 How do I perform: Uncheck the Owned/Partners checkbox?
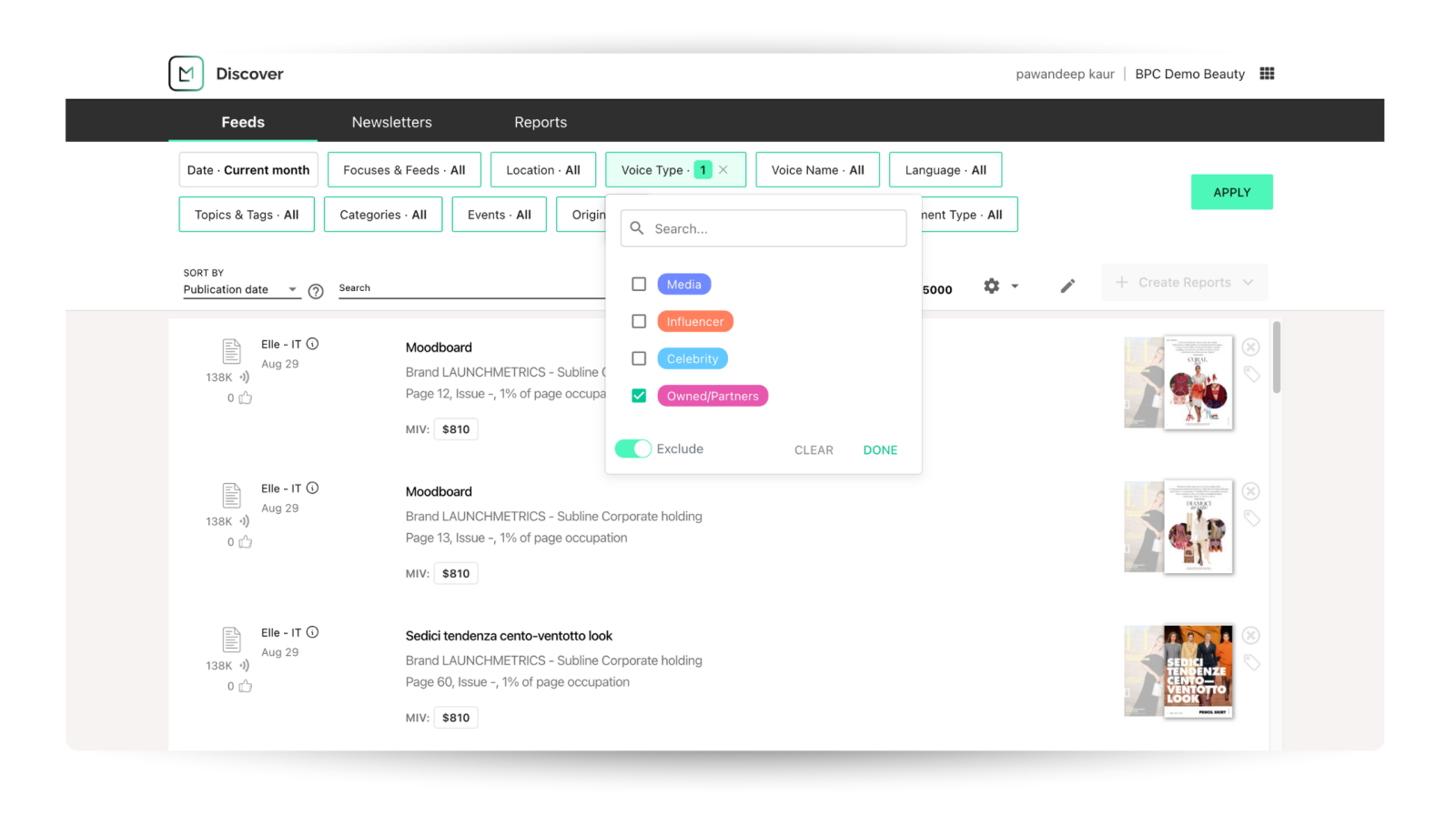click(639, 396)
